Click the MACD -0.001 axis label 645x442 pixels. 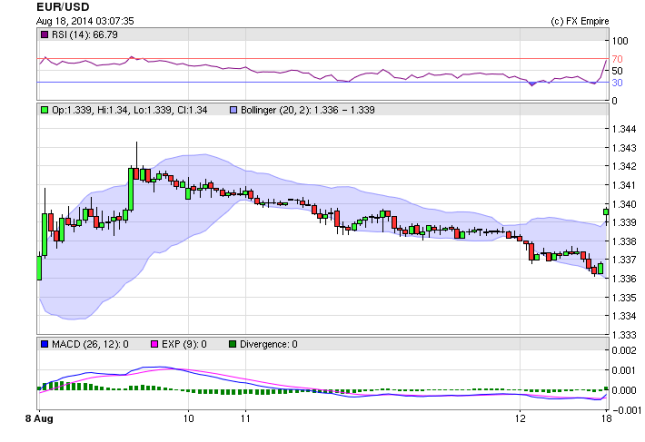tap(627, 410)
